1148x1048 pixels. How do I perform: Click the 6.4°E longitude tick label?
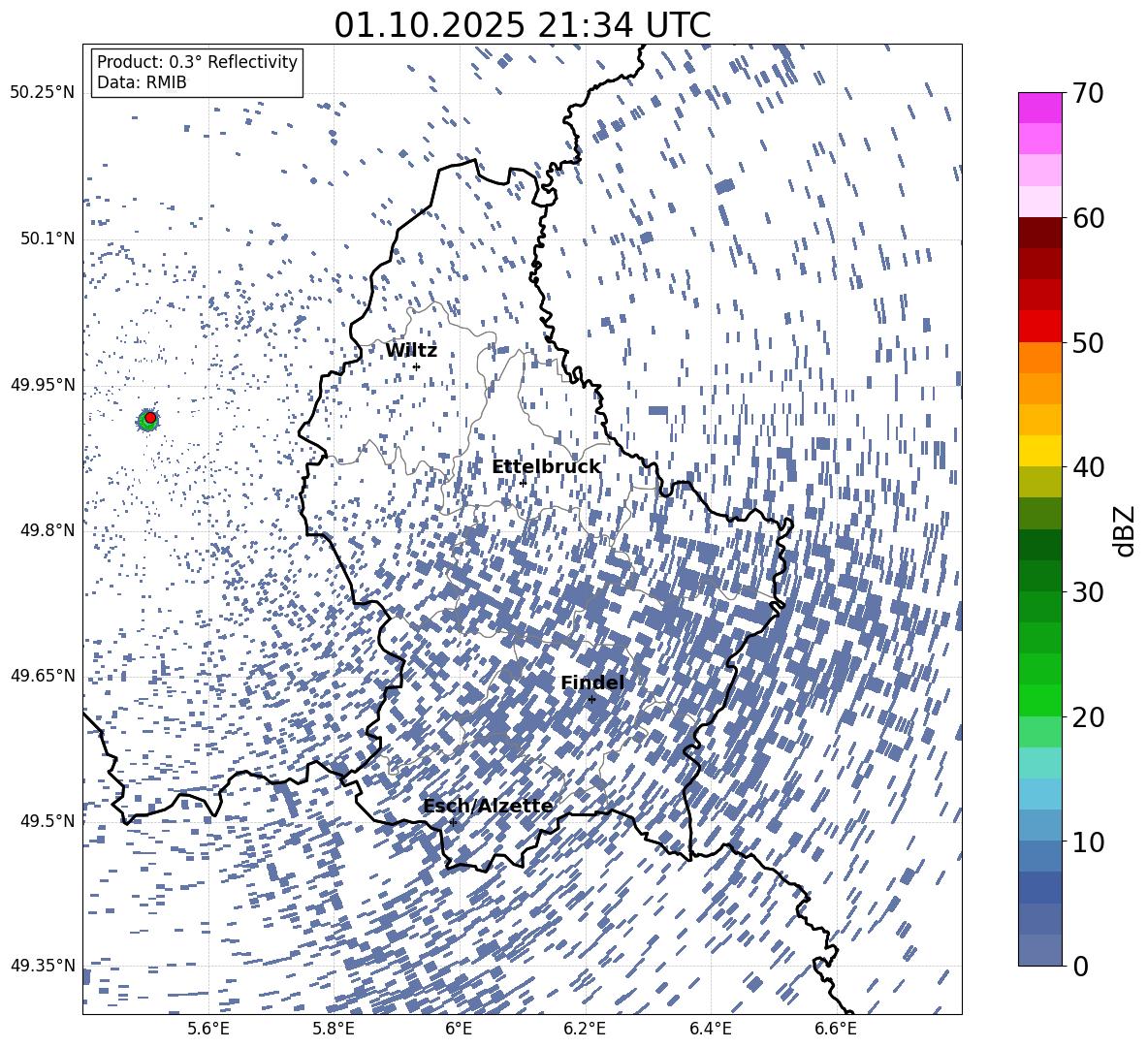click(711, 1029)
